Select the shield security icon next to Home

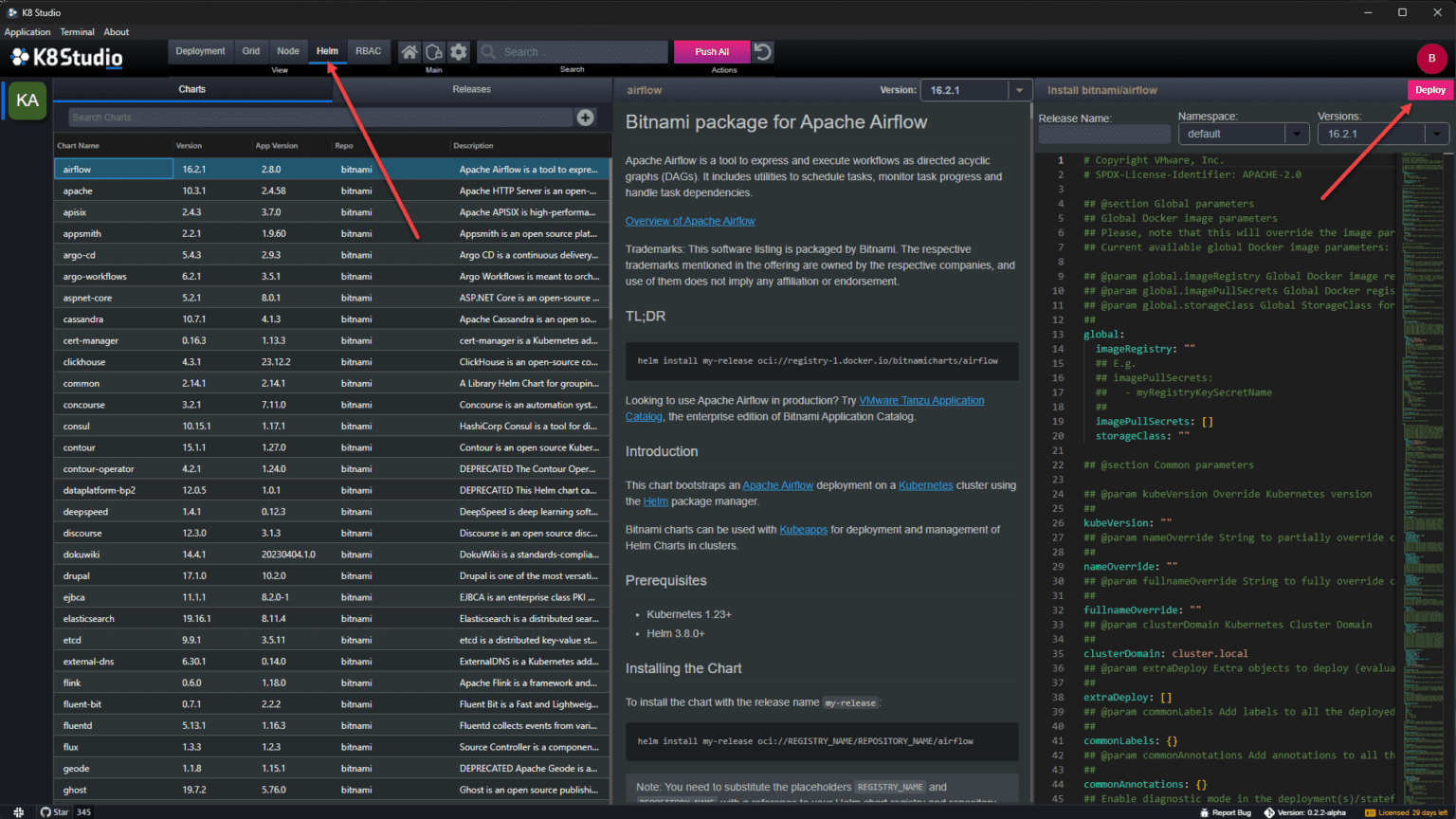(434, 52)
